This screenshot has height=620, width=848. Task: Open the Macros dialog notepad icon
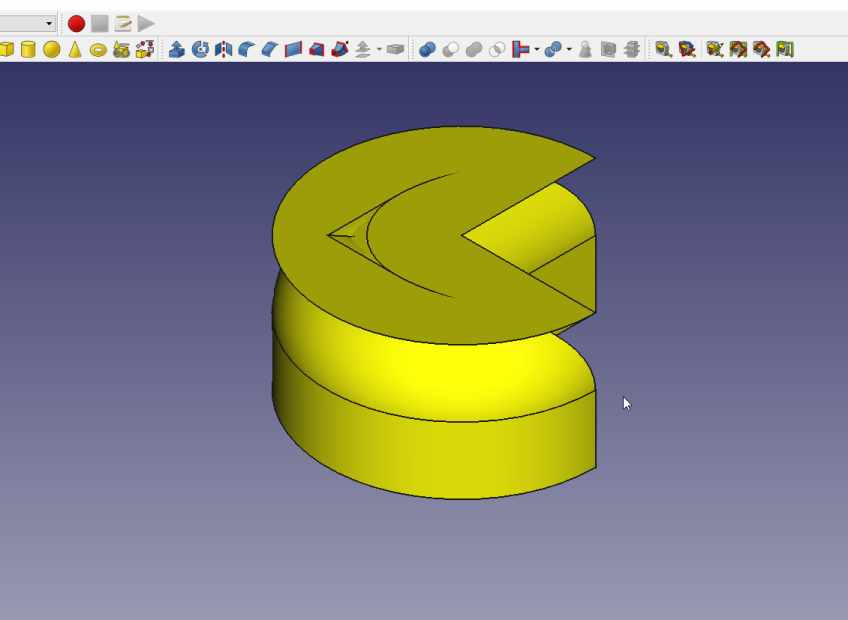pos(123,24)
